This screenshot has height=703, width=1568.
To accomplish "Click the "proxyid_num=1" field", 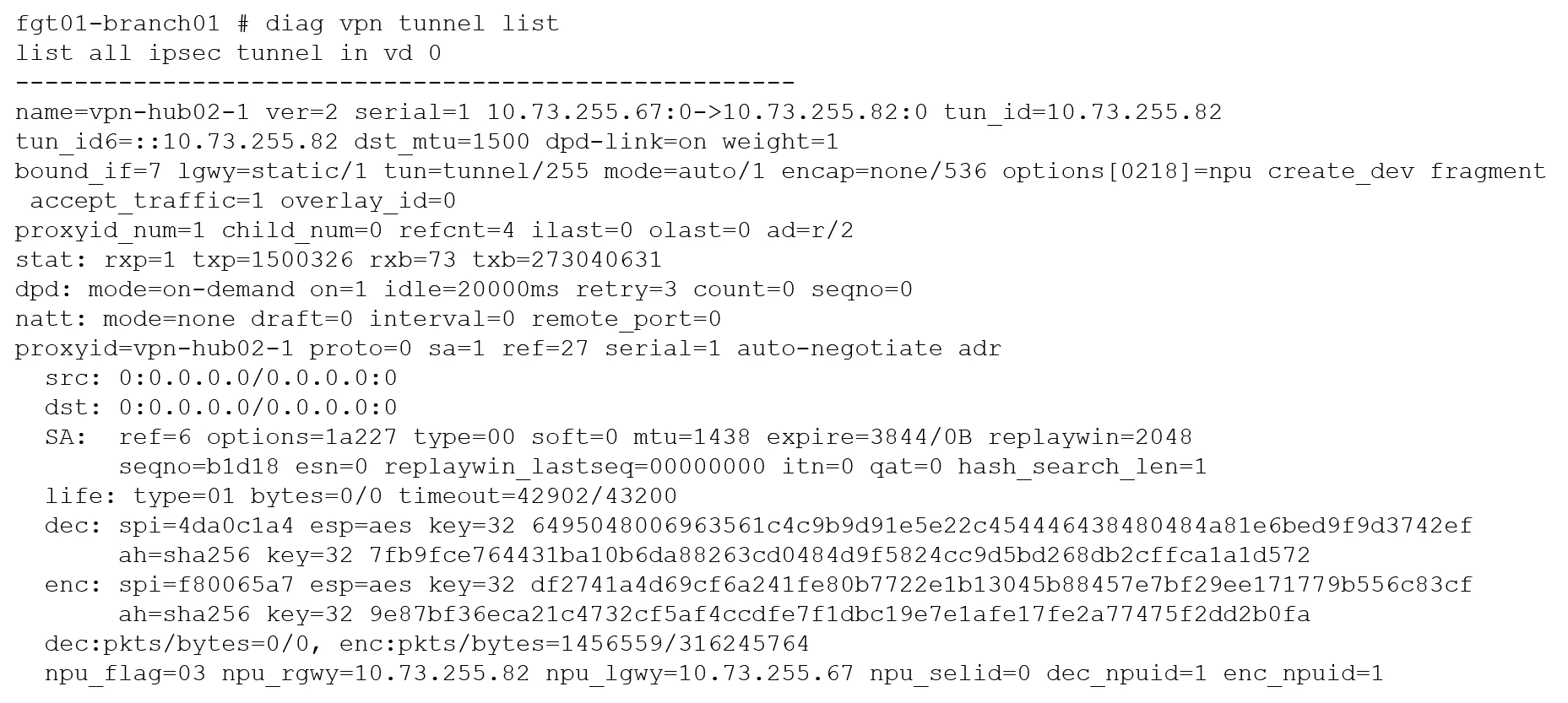I will pos(110,230).
